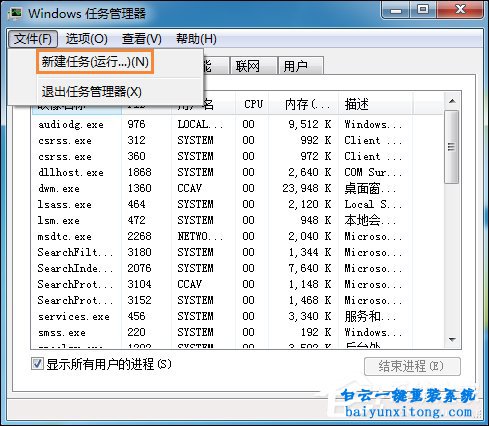
Task: Choose 退出任务管理器(X) menu entry
Action: [x=92, y=92]
